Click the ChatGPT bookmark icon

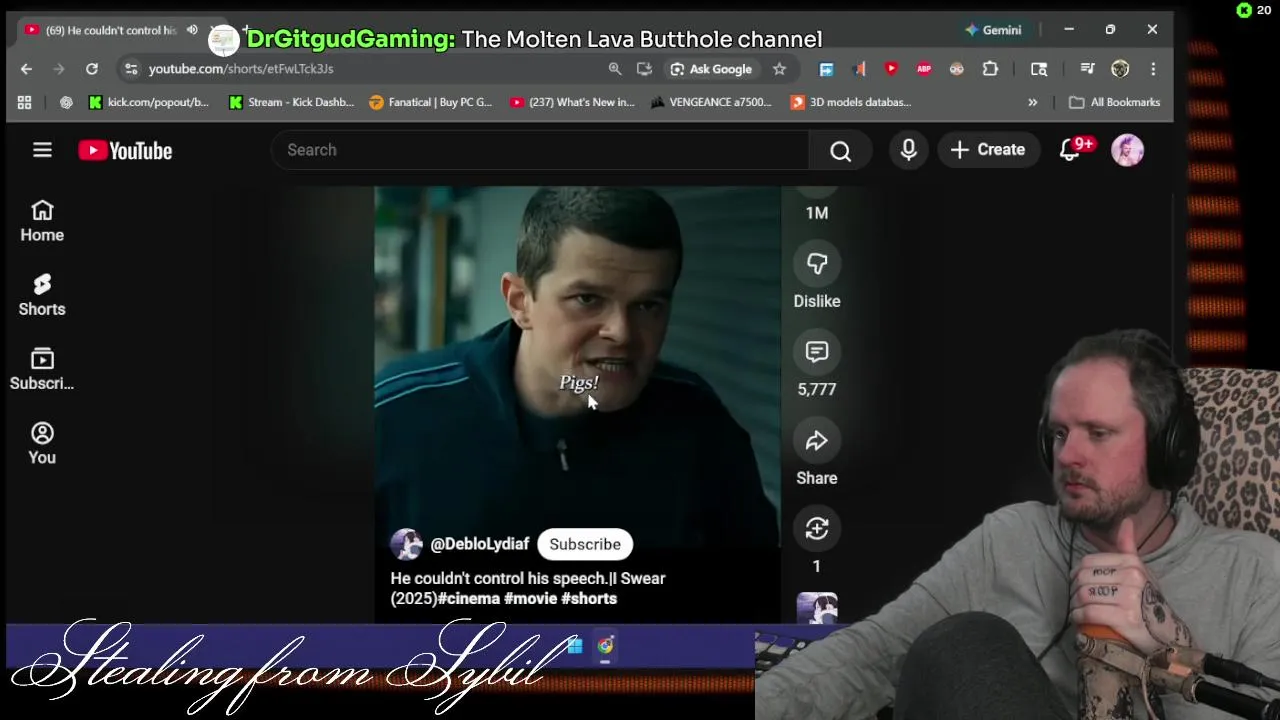point(66,102)
